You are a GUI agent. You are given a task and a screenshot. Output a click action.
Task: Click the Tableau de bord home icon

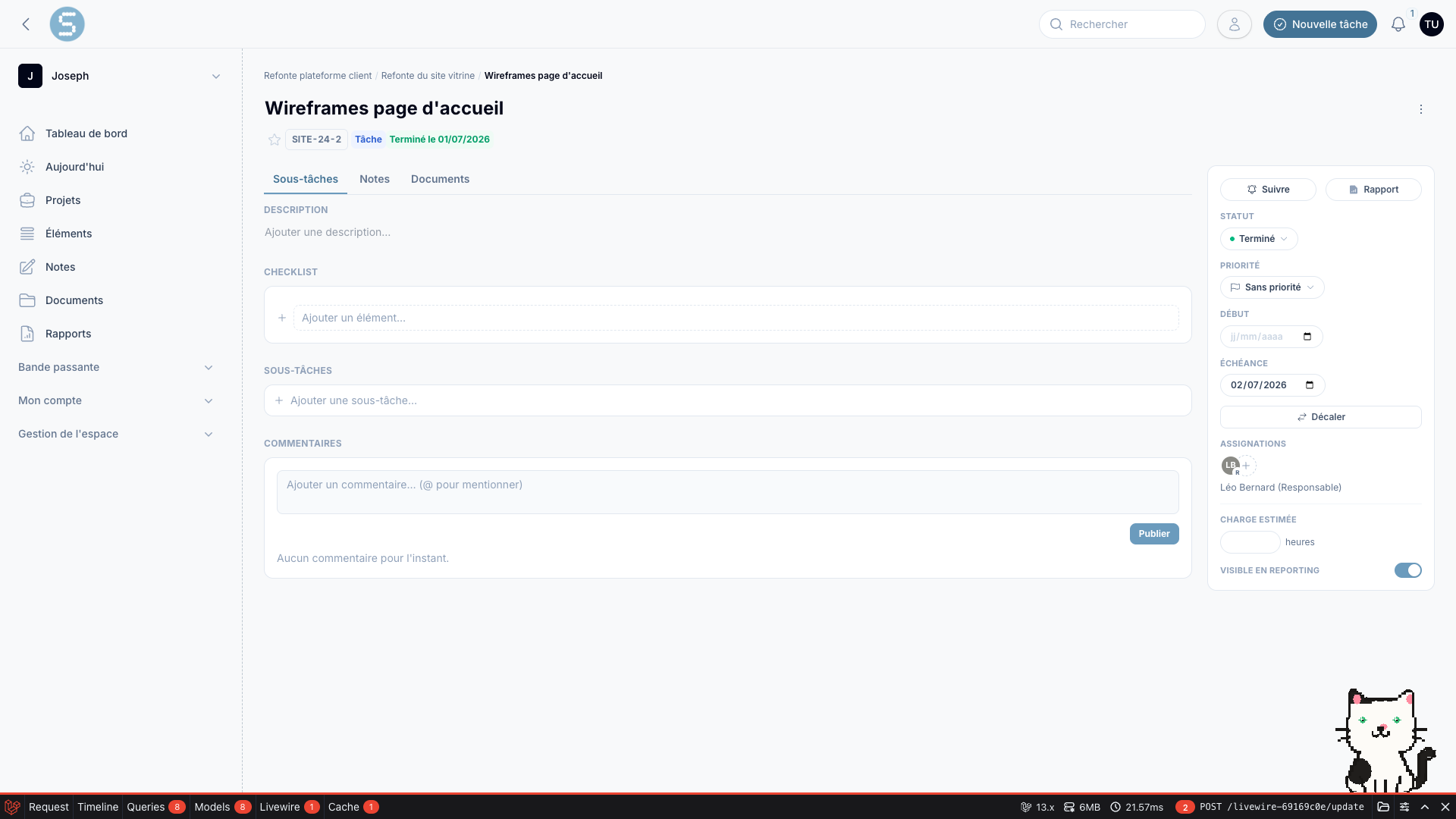click(27, 133)
